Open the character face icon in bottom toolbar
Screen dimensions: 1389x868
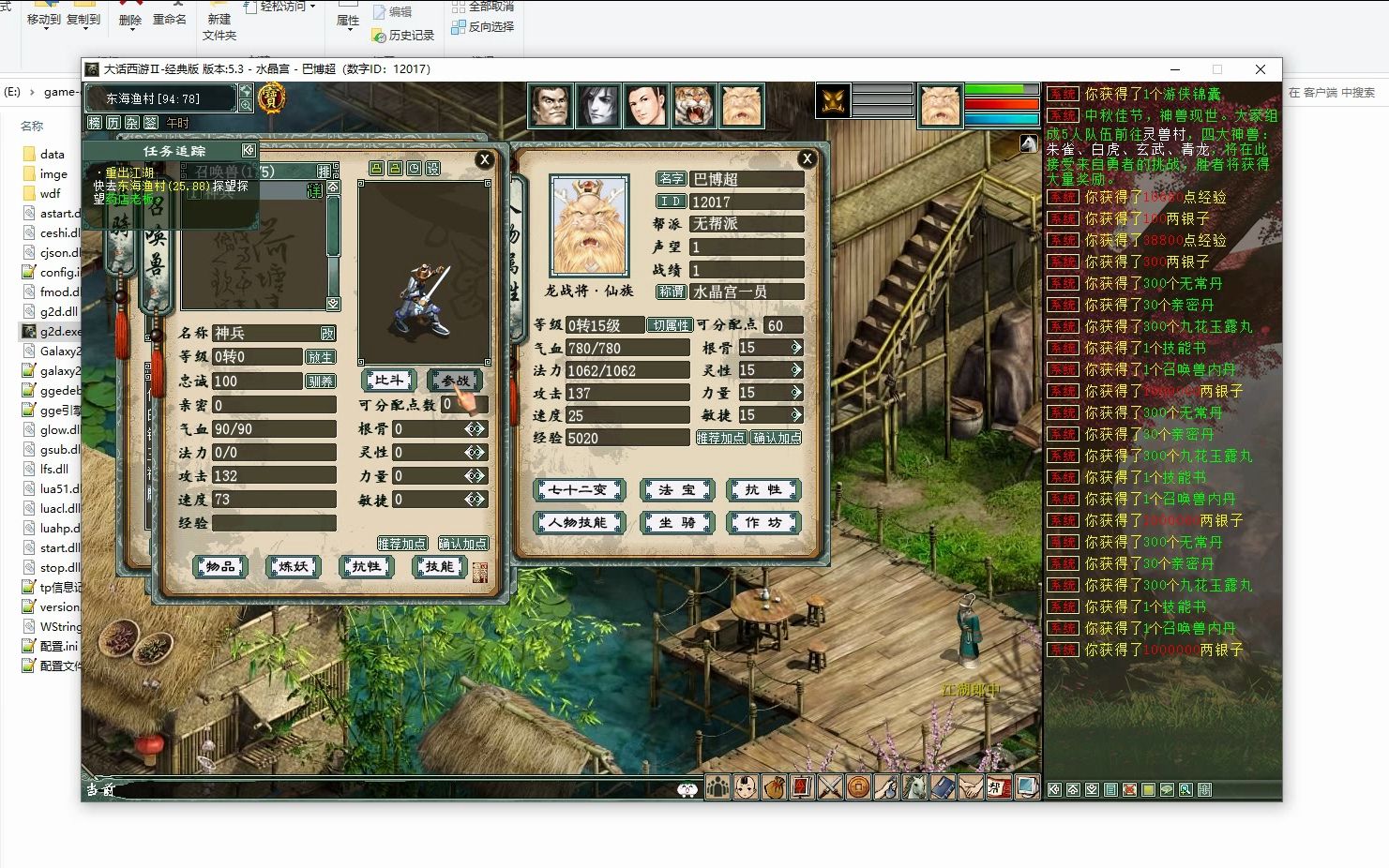click(746, 787)
